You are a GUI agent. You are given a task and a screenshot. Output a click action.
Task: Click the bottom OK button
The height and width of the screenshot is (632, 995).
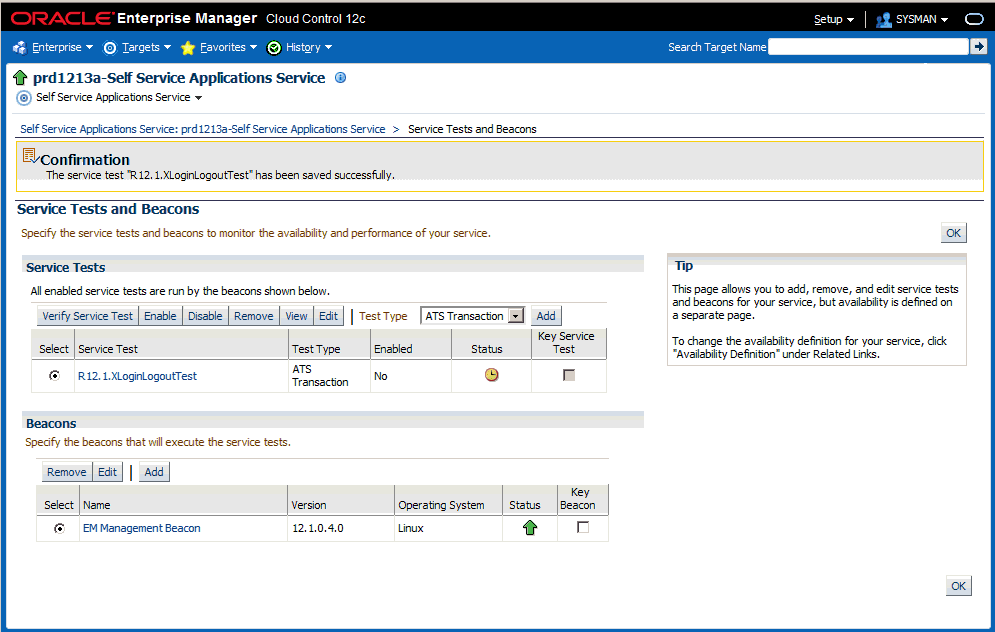[x=958, y=586]
